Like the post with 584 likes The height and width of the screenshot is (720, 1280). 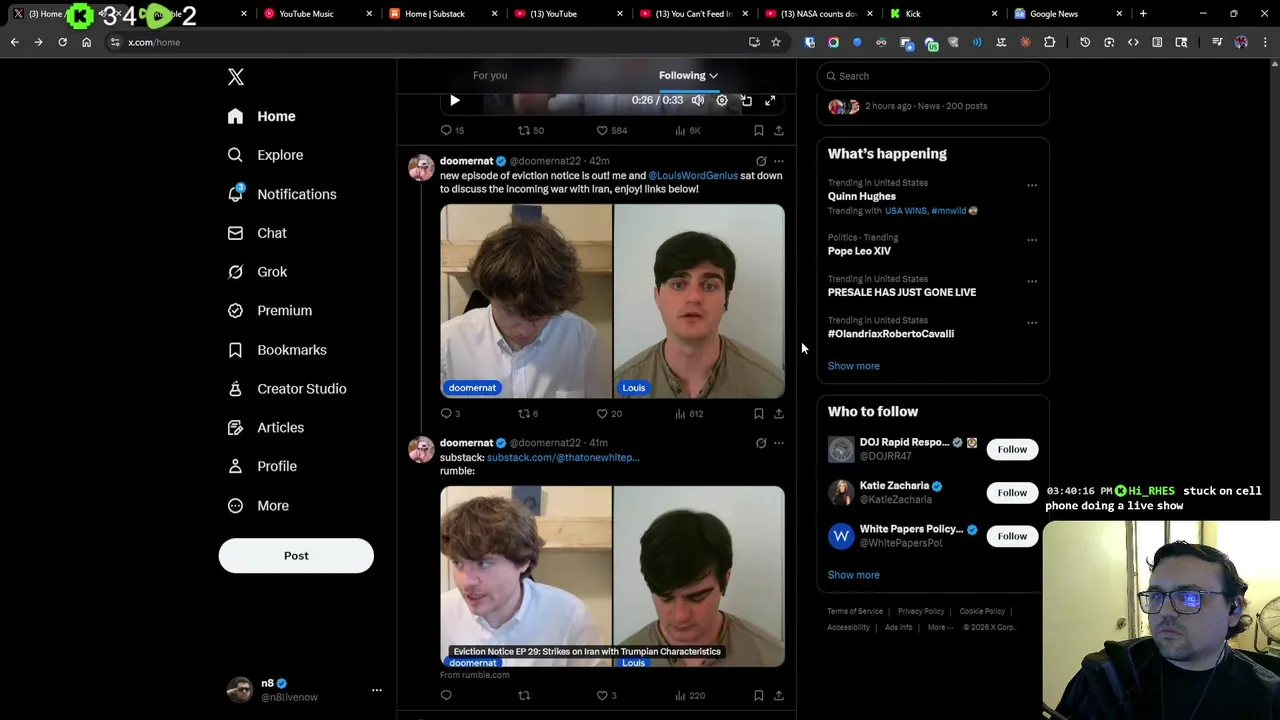click(612, 131)
